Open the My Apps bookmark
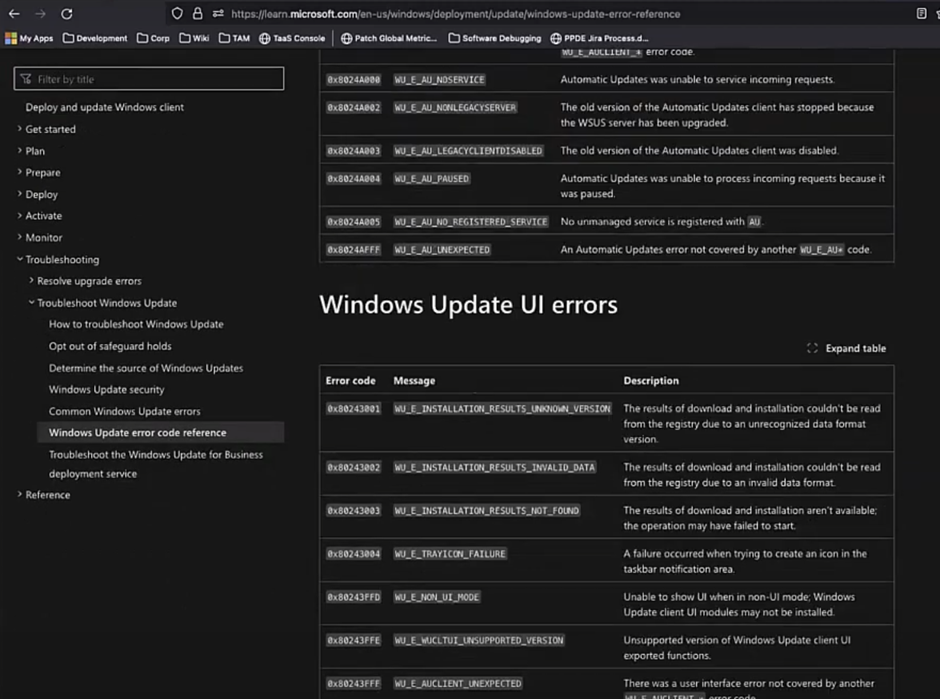This screenshot has height=699, width=940. pos(30,39)
